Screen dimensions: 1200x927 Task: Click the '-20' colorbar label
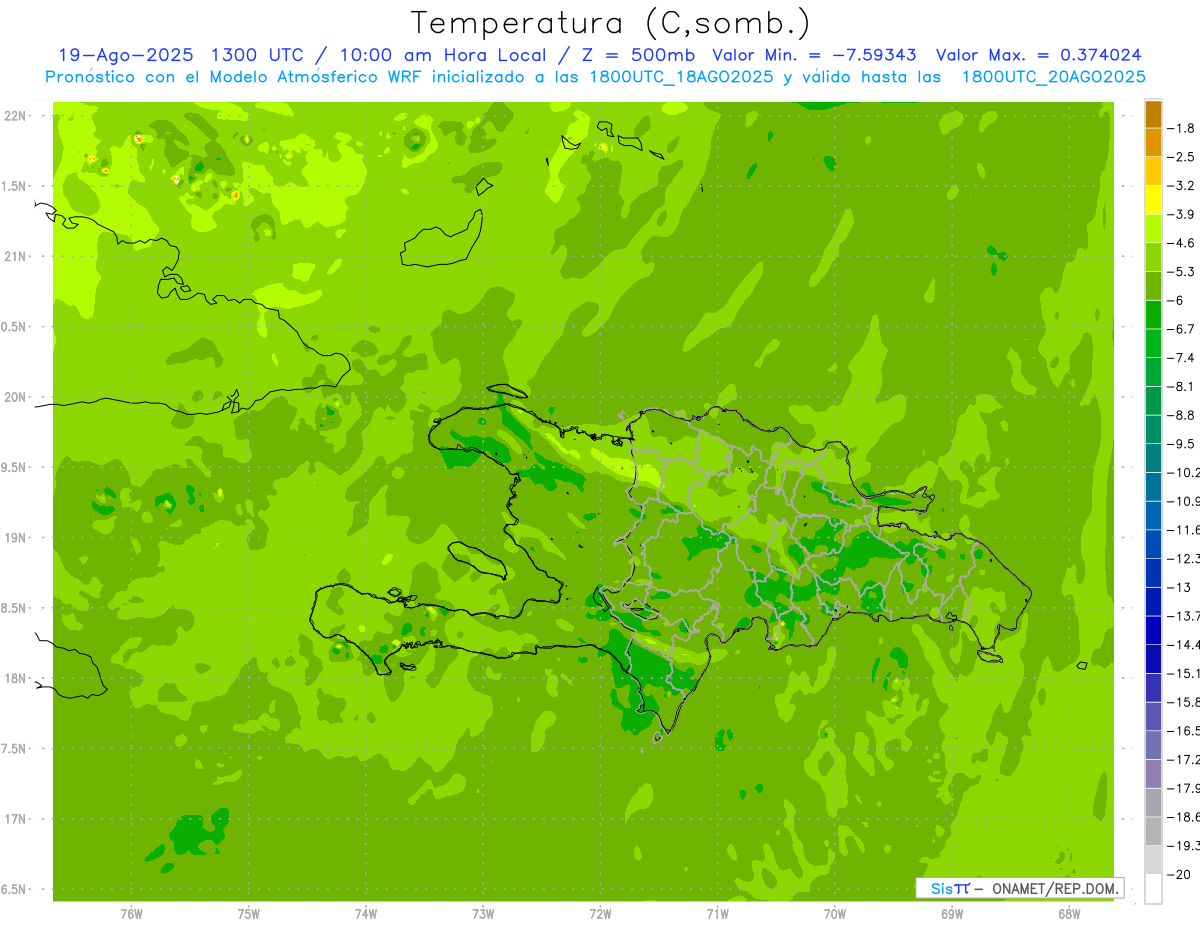click(1180, 875)
